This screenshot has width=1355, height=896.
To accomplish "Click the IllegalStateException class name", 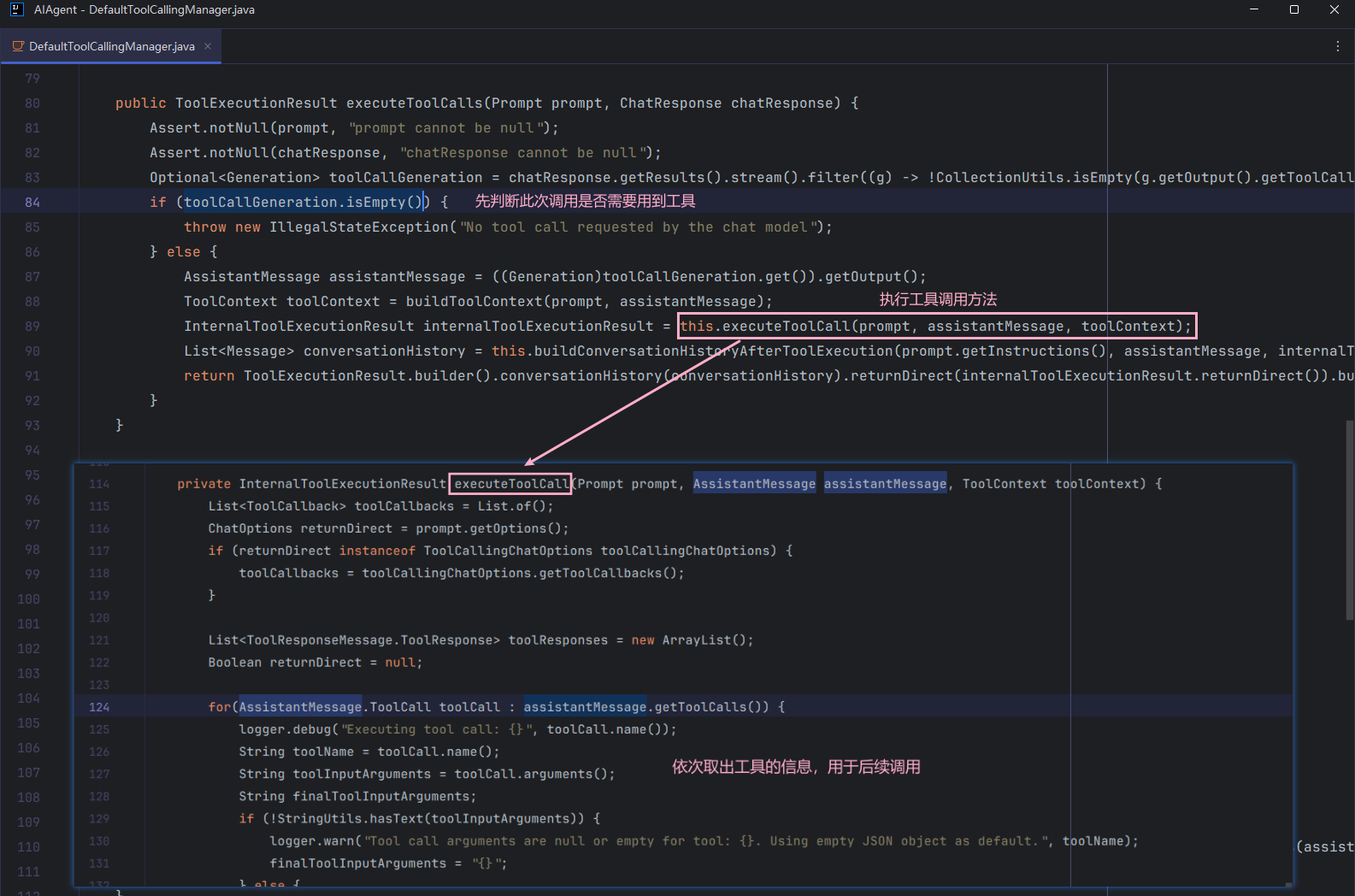I will [x=358, y=227].
